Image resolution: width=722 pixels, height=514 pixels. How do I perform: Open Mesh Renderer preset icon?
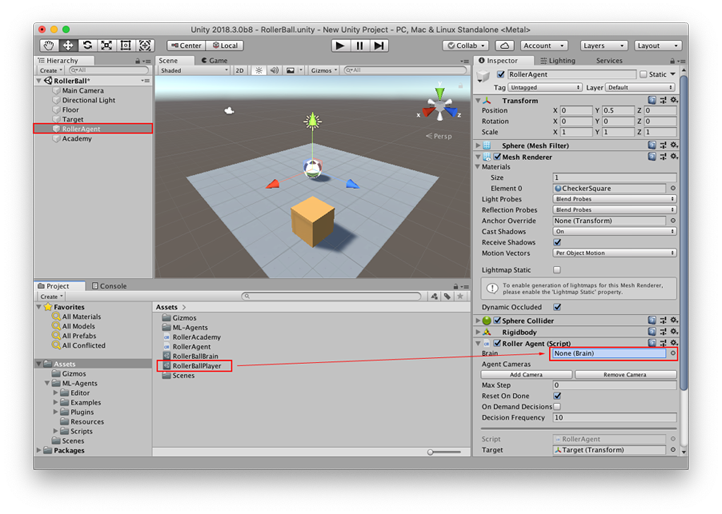663,157
